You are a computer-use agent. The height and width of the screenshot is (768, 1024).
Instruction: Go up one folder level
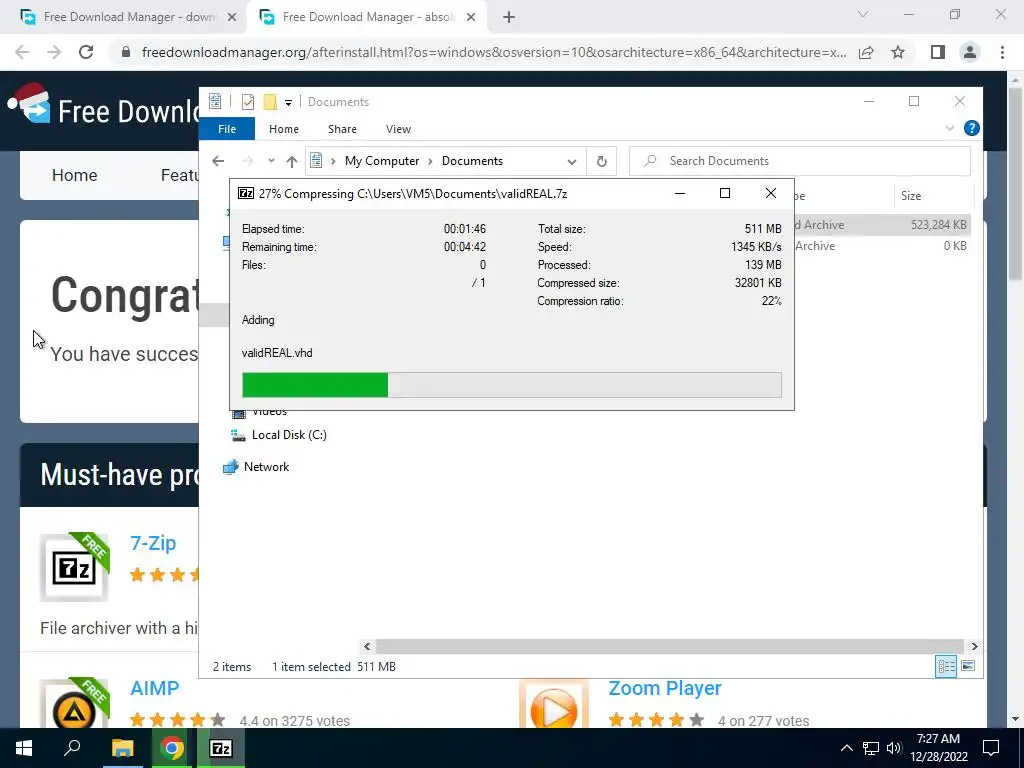[x=291, y=161]
